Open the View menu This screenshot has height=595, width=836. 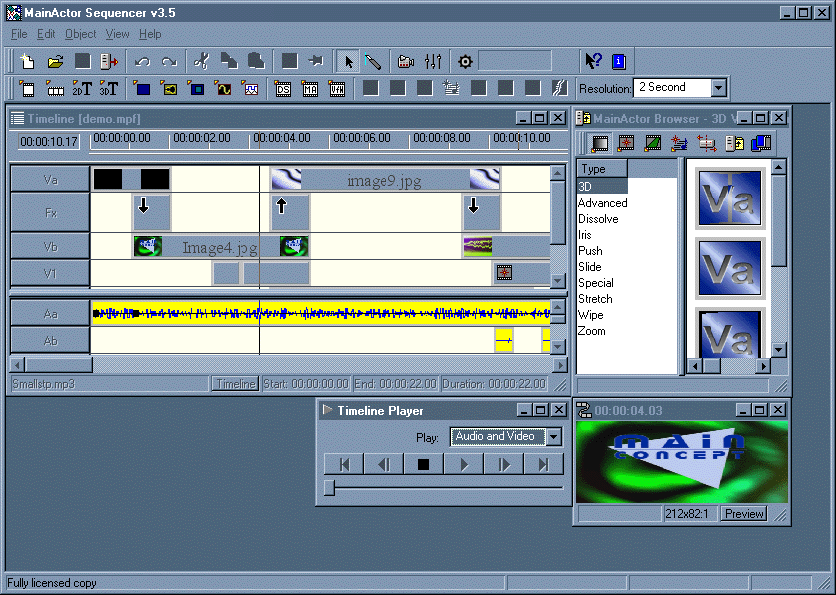[117, 34]
